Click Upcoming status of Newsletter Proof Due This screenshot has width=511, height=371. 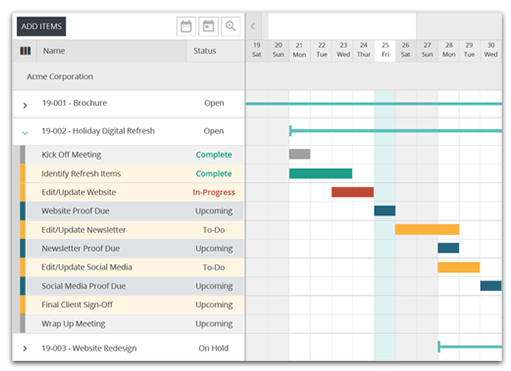[214, 249]
